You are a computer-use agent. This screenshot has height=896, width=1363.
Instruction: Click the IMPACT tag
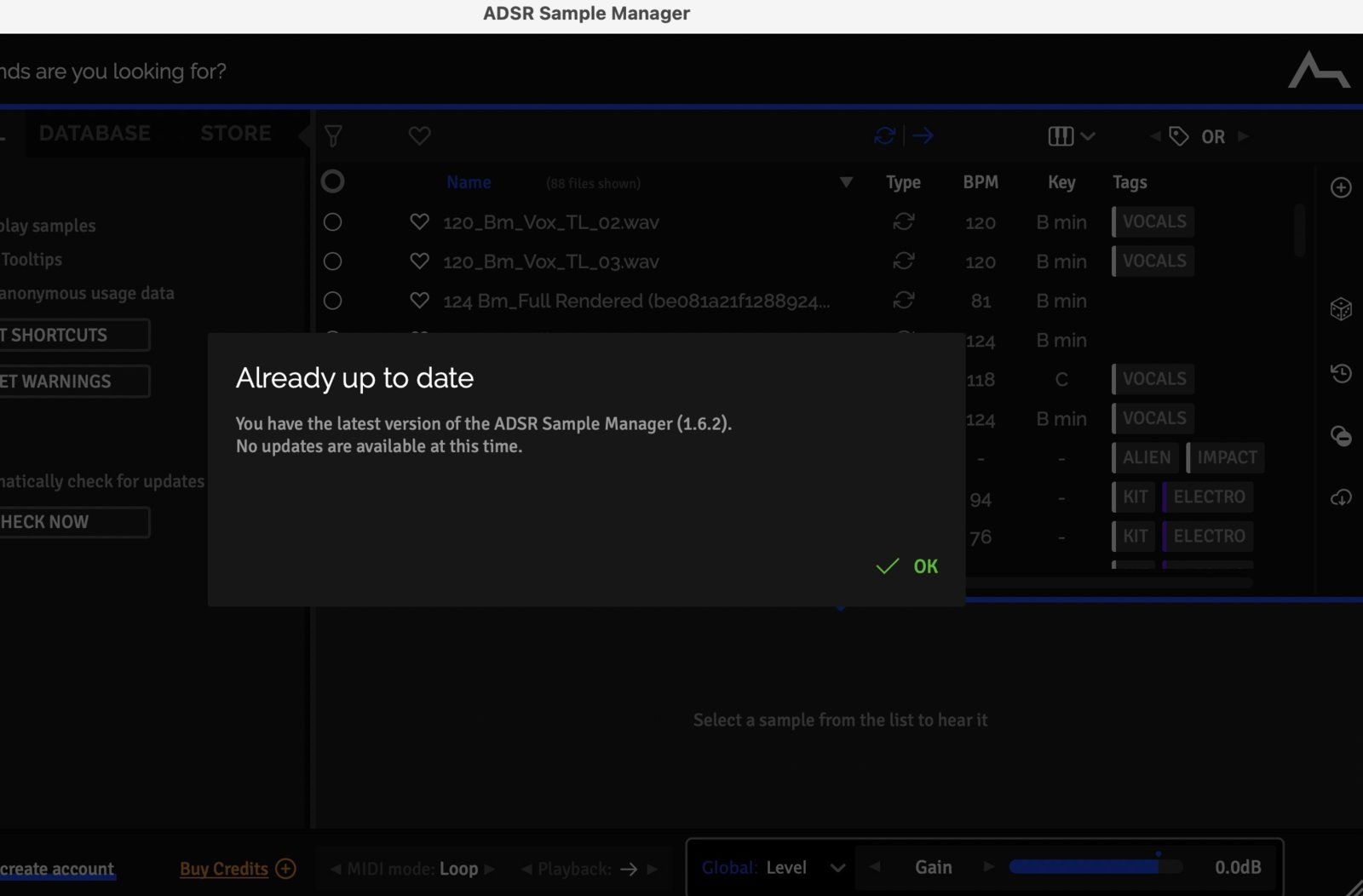point(1226,457)
